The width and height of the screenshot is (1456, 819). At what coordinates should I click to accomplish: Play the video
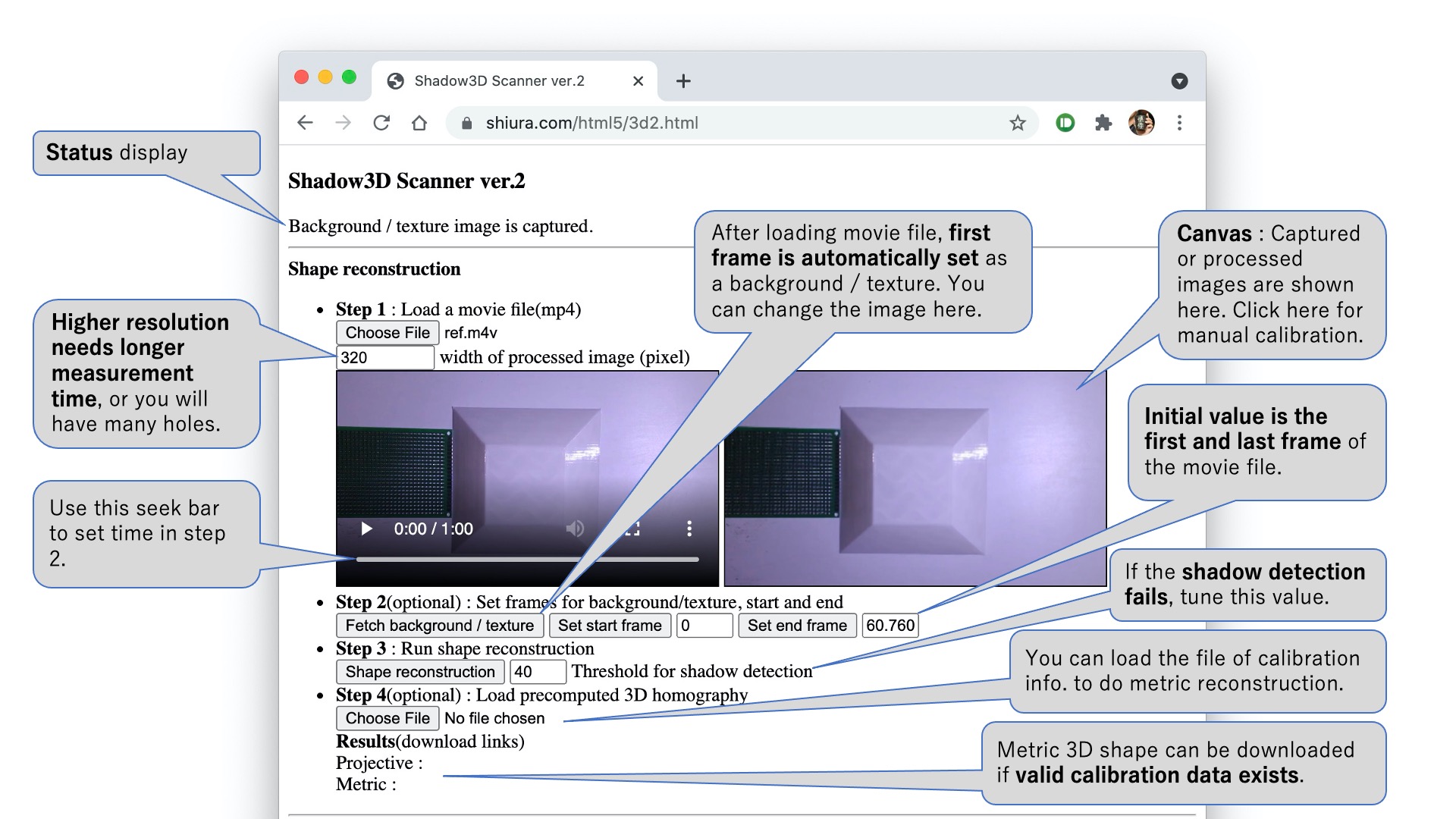pyautogui.click(x=367, y=529)
